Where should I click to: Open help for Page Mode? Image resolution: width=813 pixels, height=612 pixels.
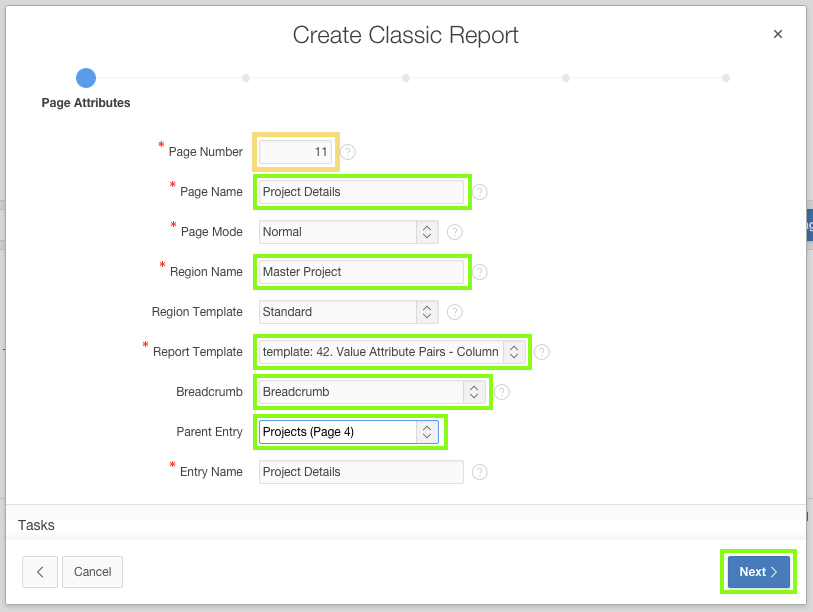[455, 232]
